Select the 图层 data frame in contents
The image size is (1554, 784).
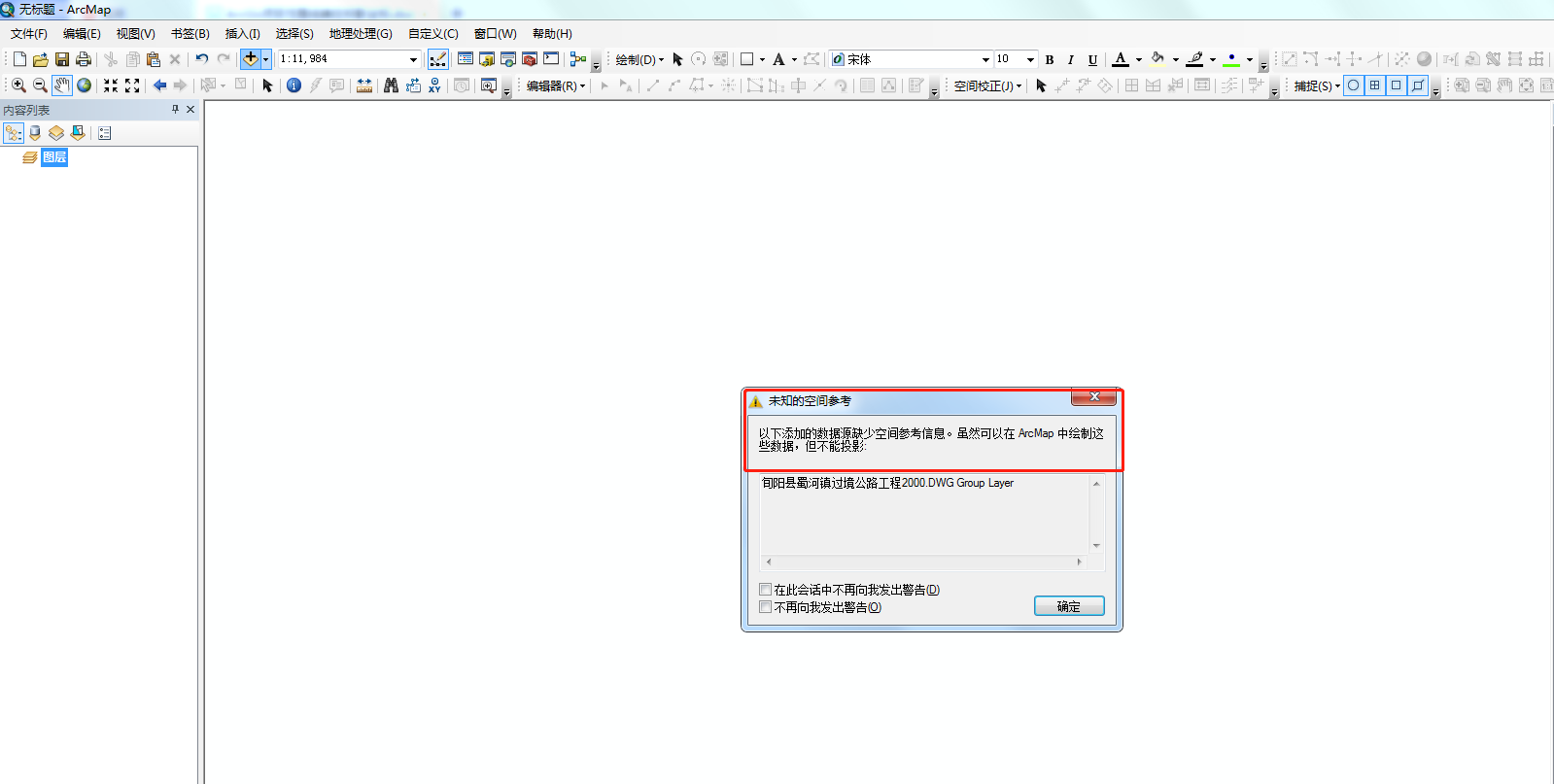click(x=54, y=157)
